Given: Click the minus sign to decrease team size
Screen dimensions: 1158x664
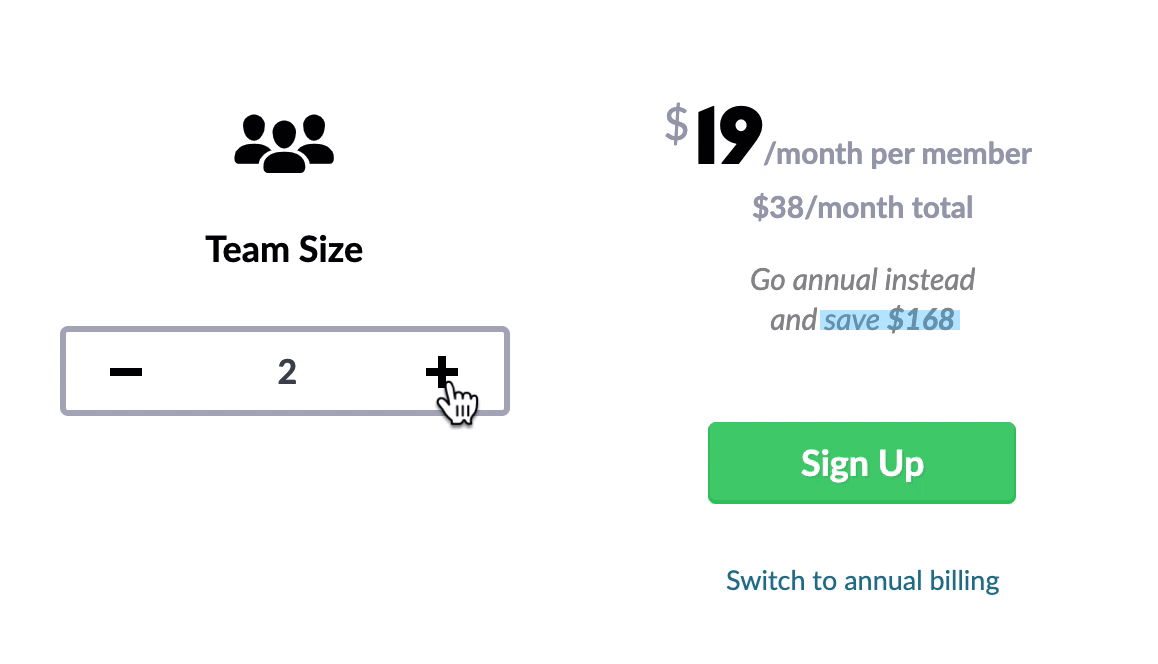Looking at the screenshot, I should (x=126, y=371).
